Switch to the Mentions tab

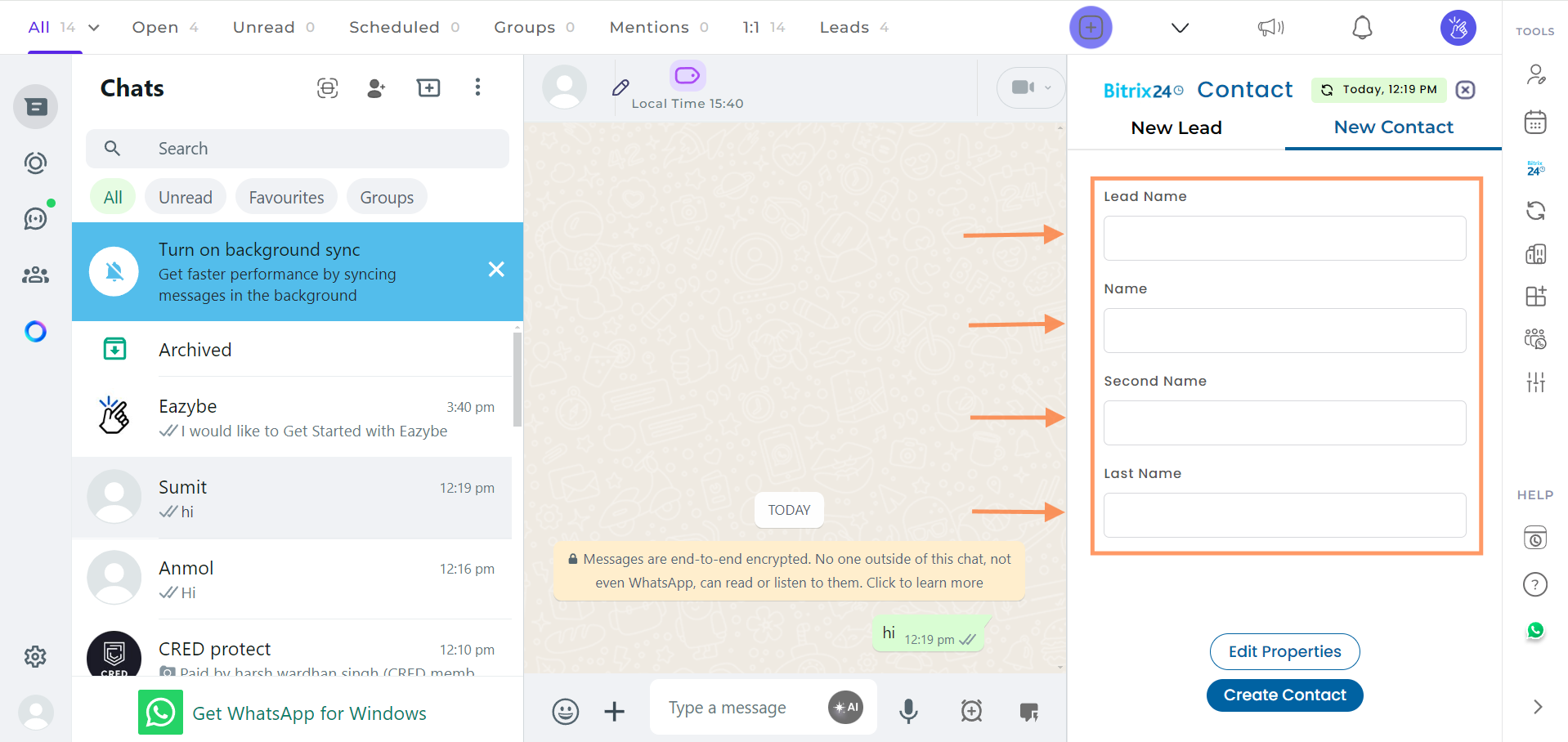[x=659, y=28]
